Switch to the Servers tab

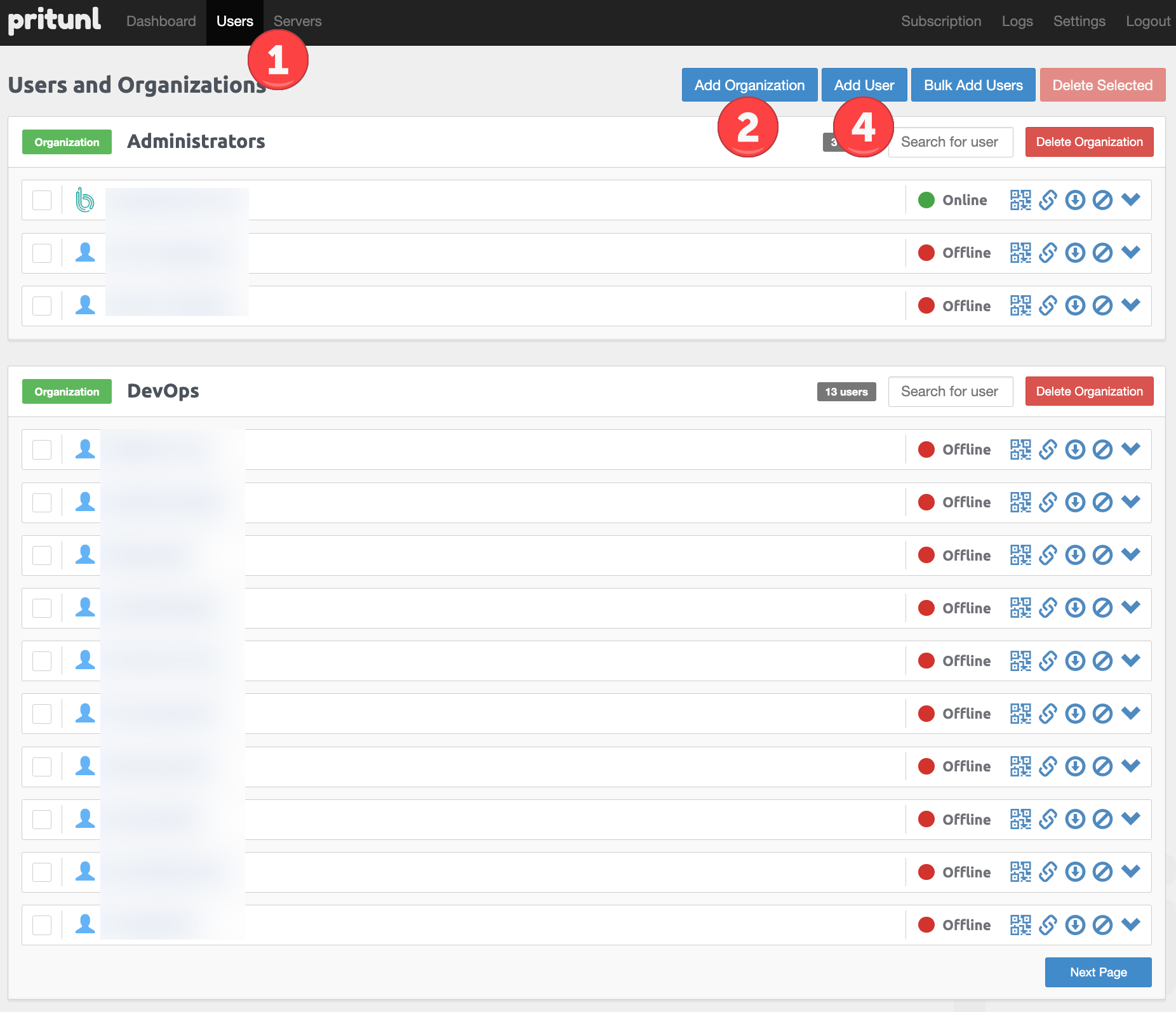298,22
